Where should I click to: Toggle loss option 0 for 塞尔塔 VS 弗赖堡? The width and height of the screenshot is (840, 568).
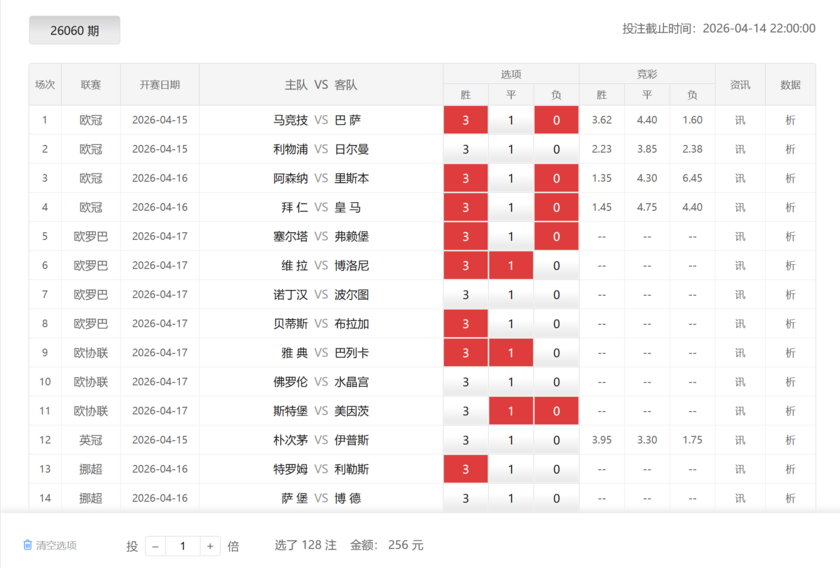tap(556, 236)
